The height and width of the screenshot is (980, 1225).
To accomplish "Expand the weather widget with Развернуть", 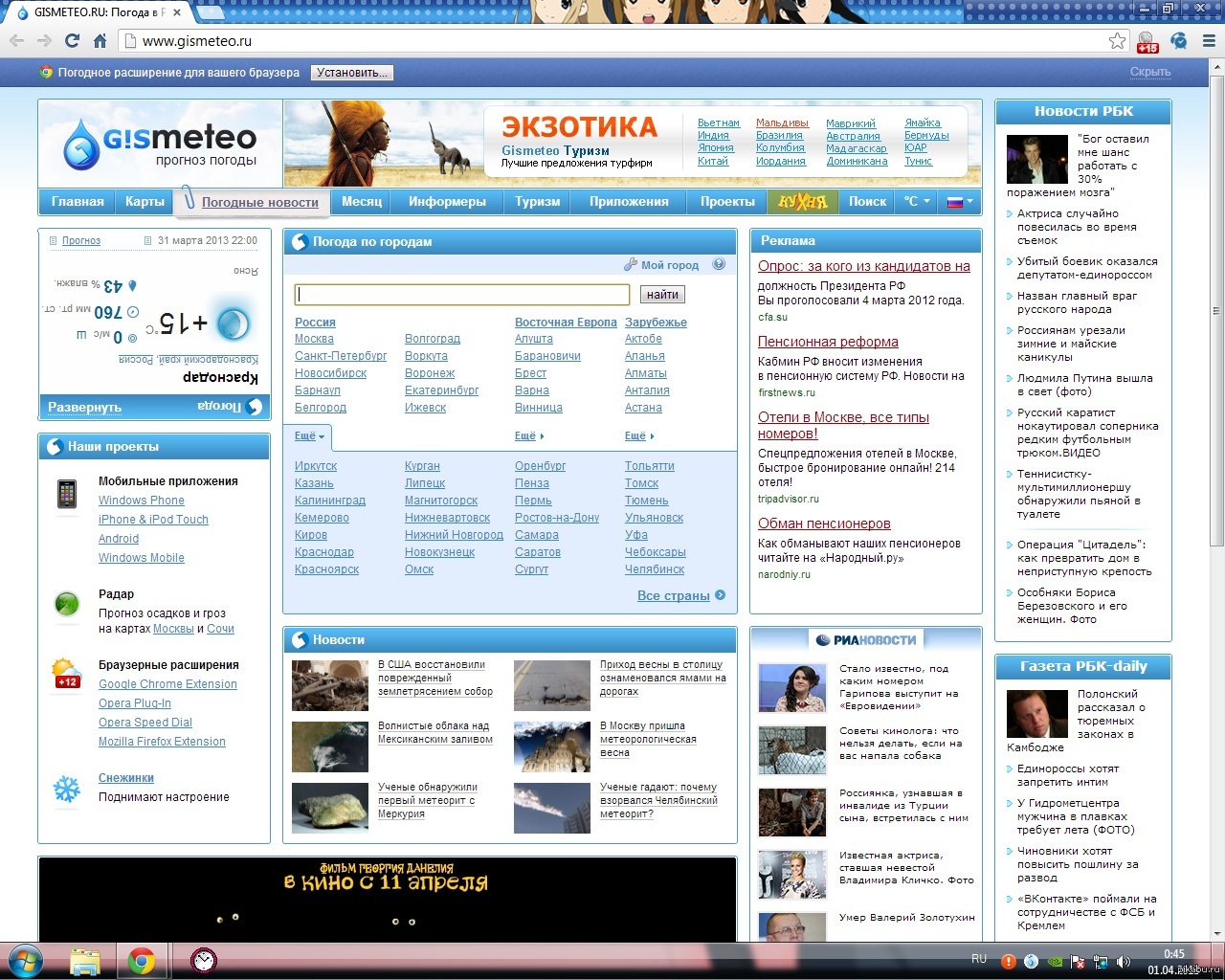I will (85, 407).
